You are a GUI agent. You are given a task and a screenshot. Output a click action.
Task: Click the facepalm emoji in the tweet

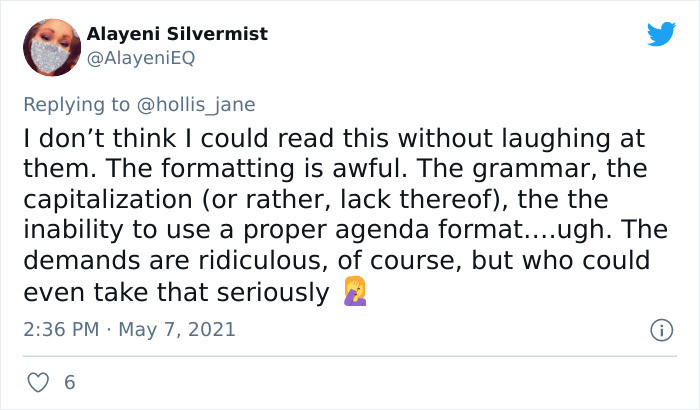[354, 293]
